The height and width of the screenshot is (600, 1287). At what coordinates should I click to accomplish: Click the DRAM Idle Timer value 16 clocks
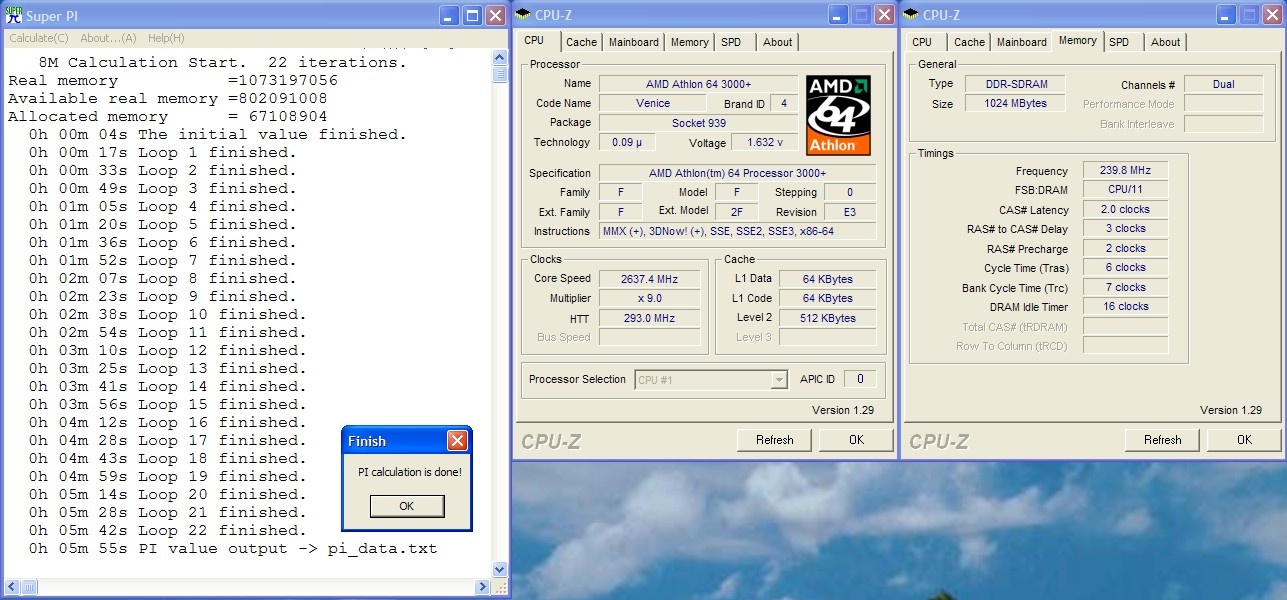click(1125, 307)
